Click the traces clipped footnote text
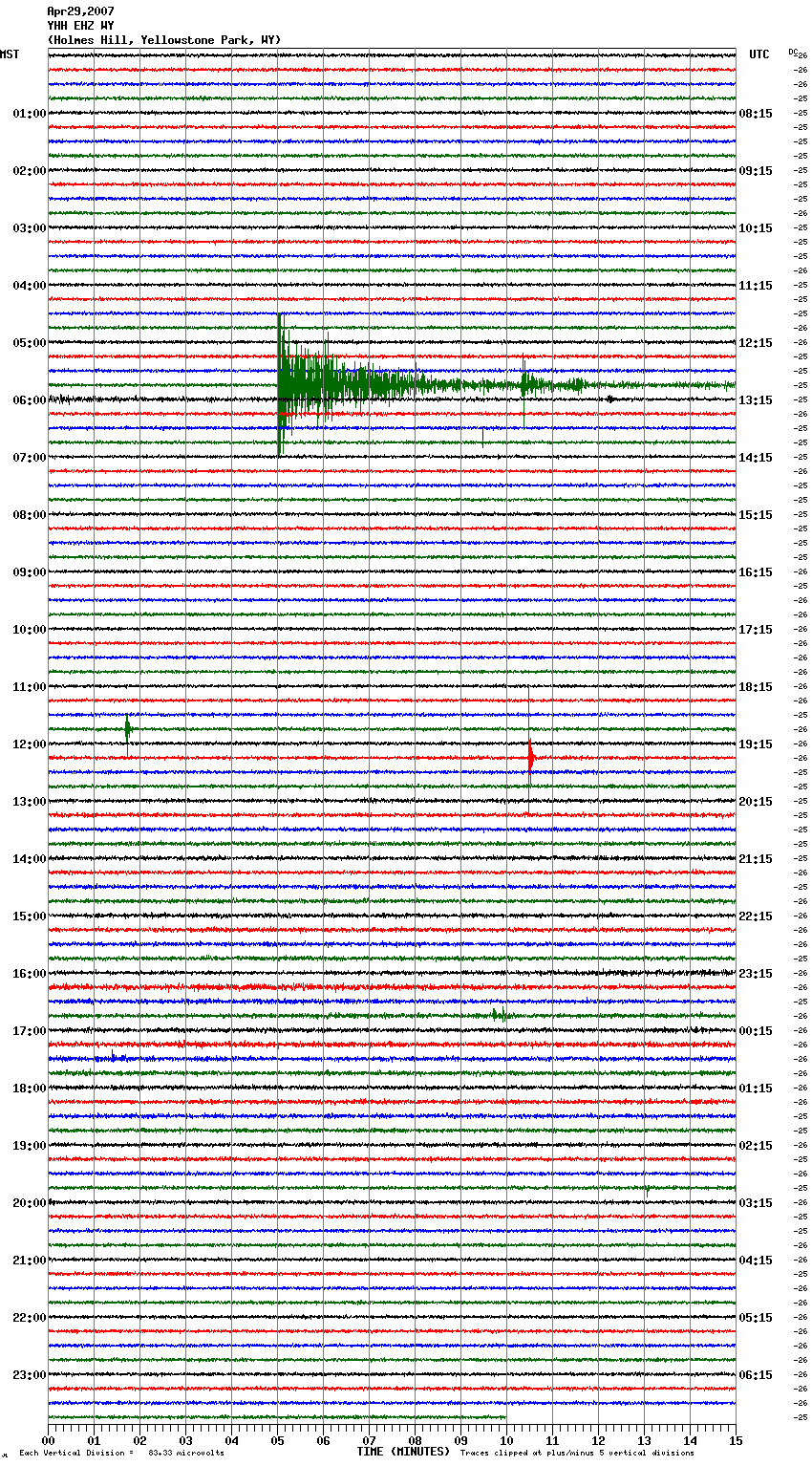Image resolution: width=812 pixels, height=1466 pixels. coord(577,1454)
